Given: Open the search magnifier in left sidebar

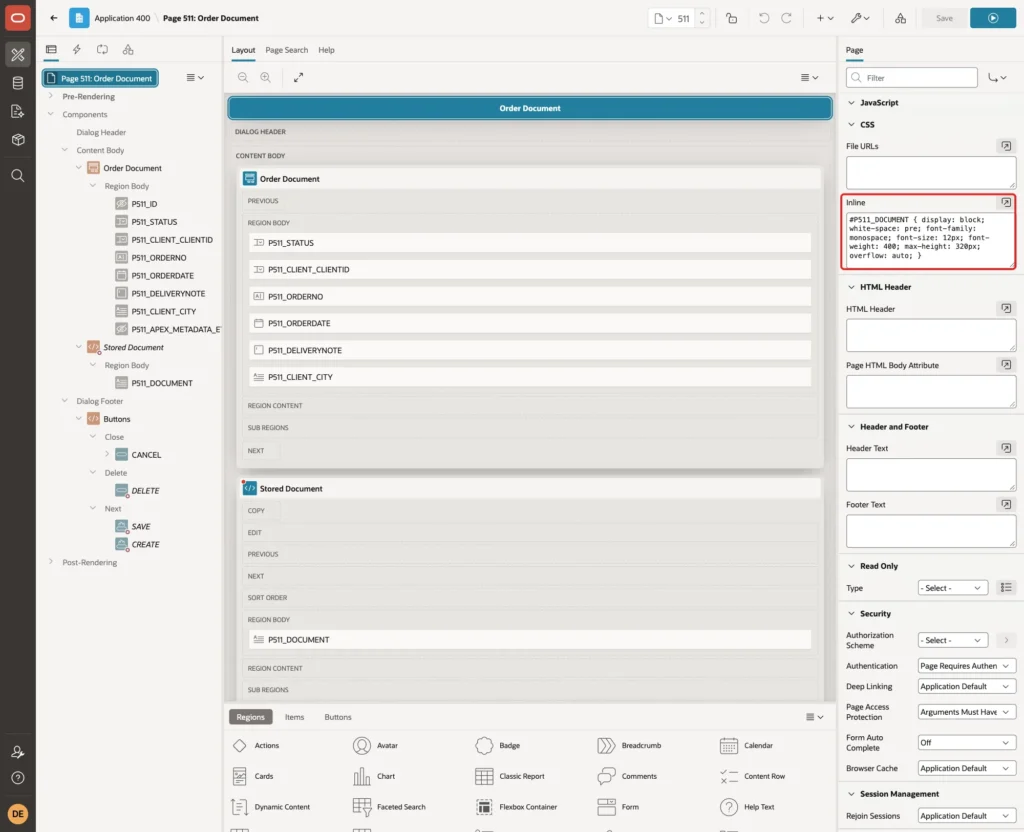Looking at the screenshot, I should click(18, 176).
